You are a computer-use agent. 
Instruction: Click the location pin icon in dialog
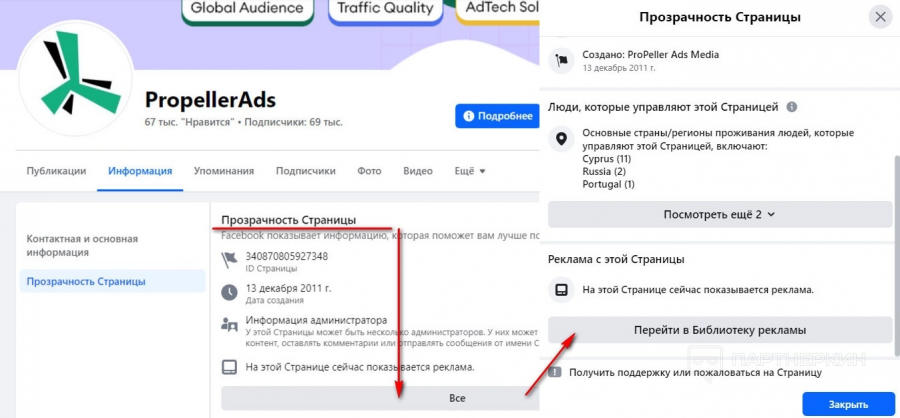(x=561, y=139)
